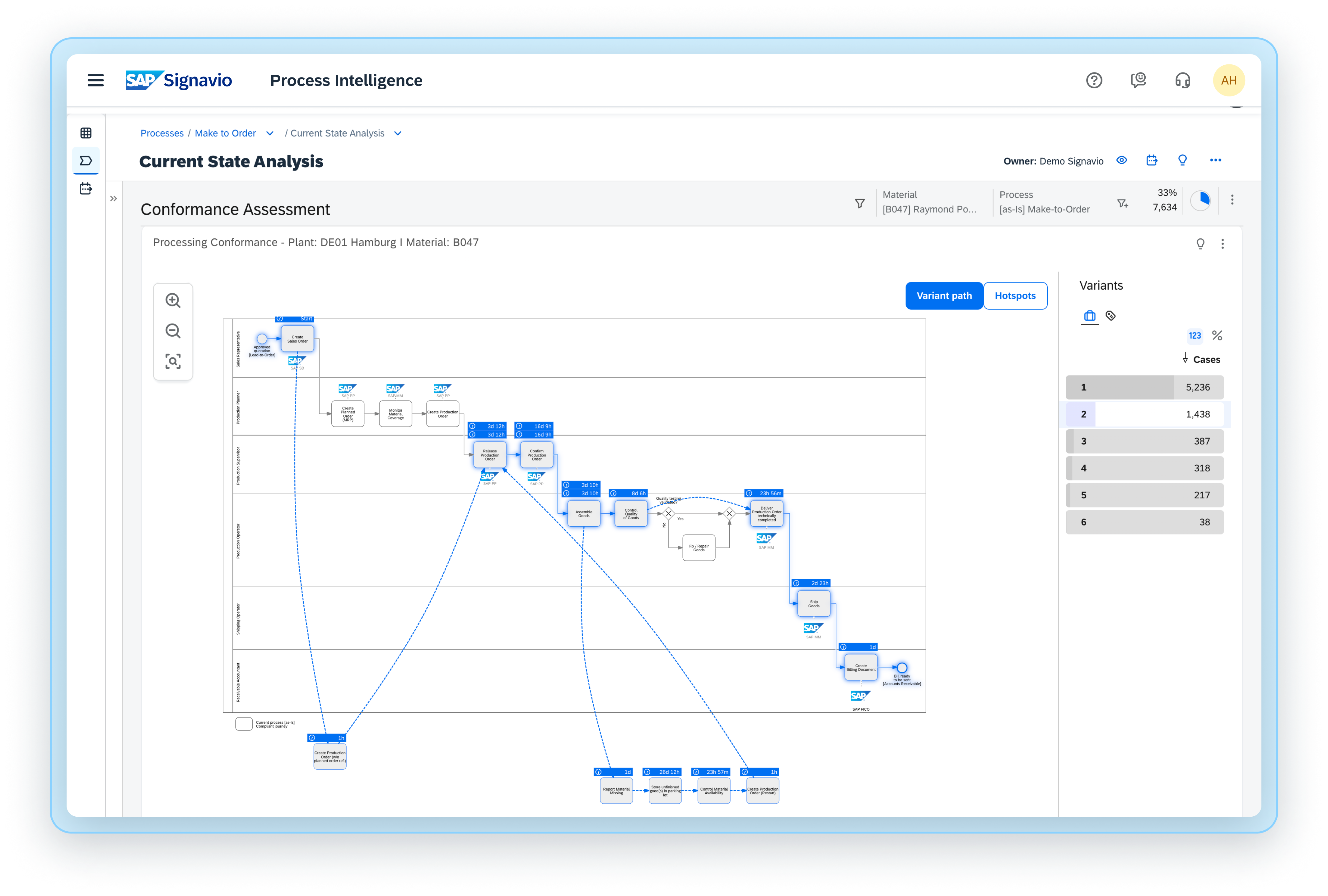Switch to the Variant path tab

coord(944,296)
